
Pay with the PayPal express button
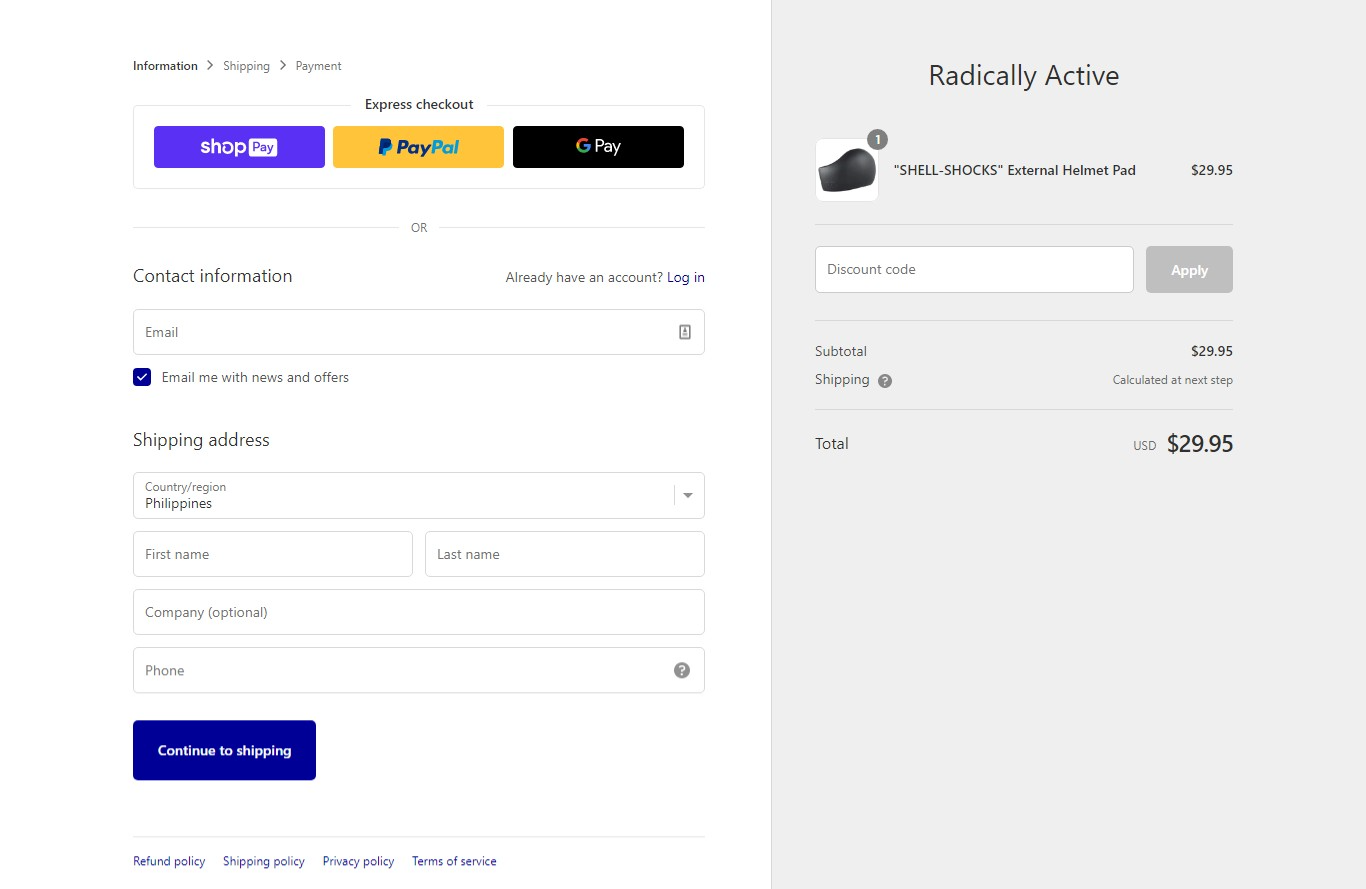coord(418,147)
